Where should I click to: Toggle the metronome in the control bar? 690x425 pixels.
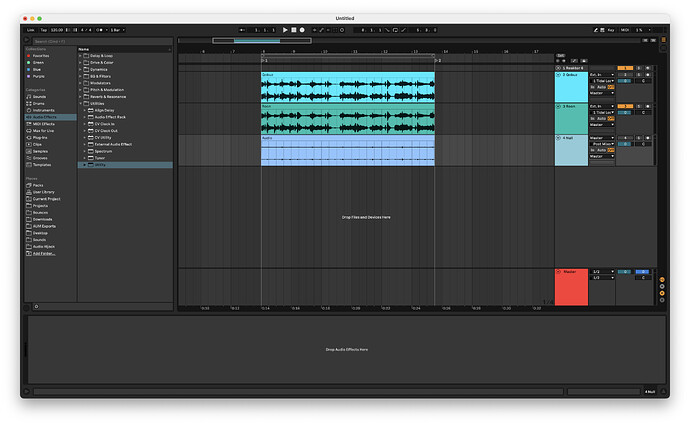click(99, 30)
